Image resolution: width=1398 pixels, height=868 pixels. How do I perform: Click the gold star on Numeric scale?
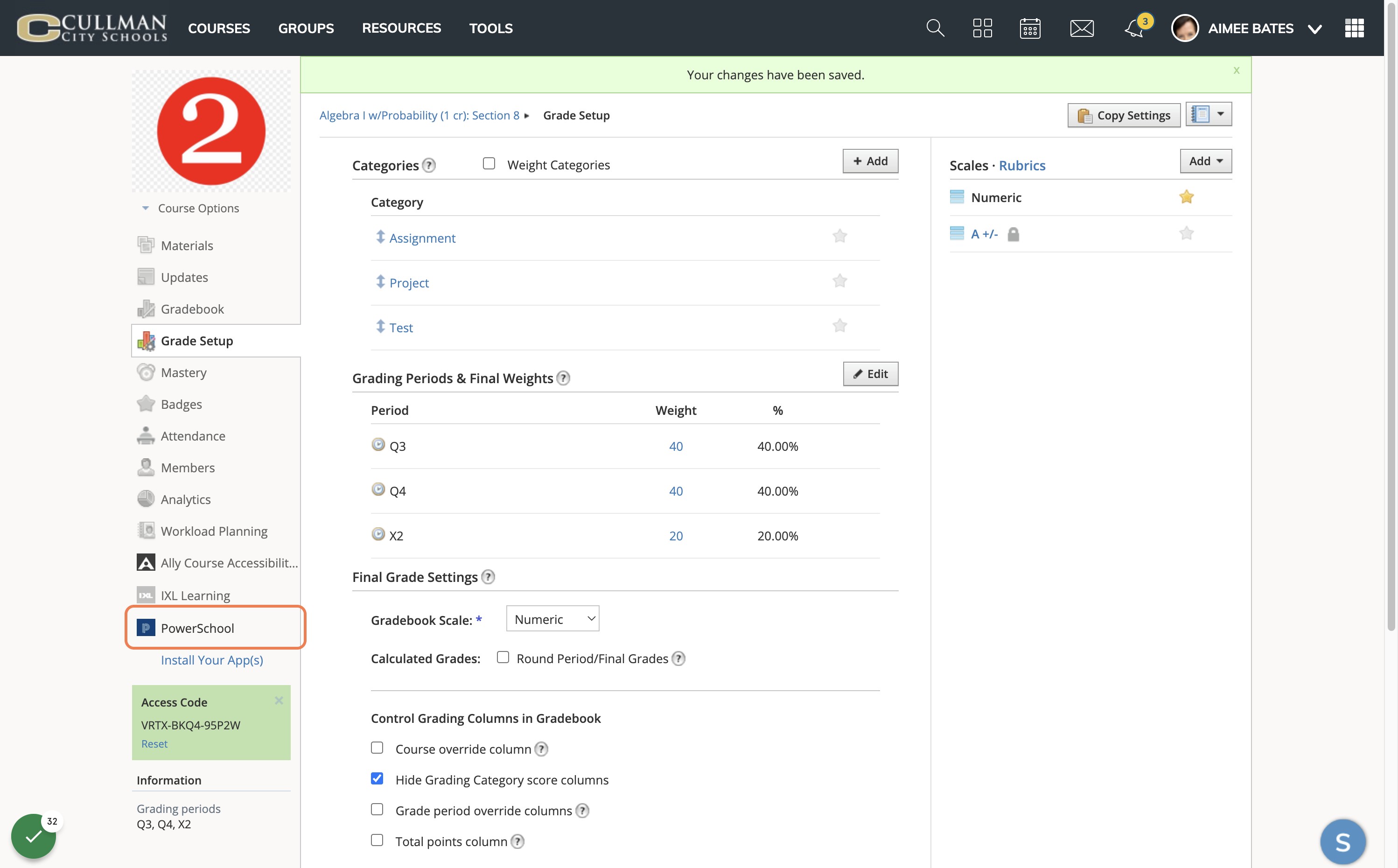pyautogui.click(x=1186, y=197)
